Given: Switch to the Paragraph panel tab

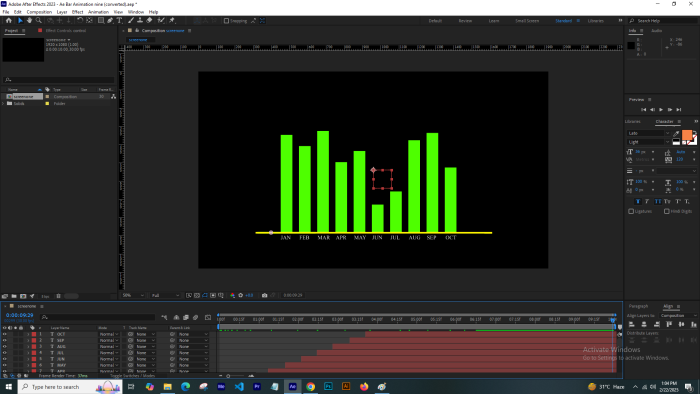Looking at the screenshot, I should 638,306.
